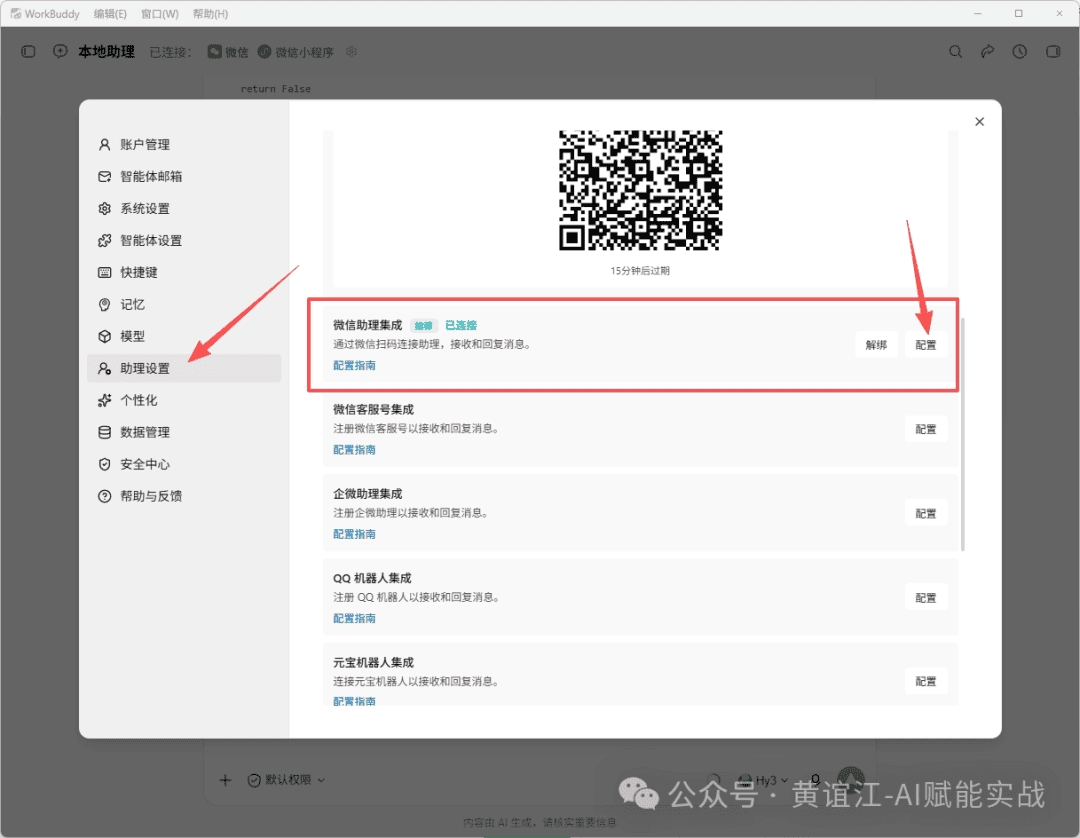Click the 数据管理 database icon
Viewport: 1080px width, 838px height.
click(105, 432)
